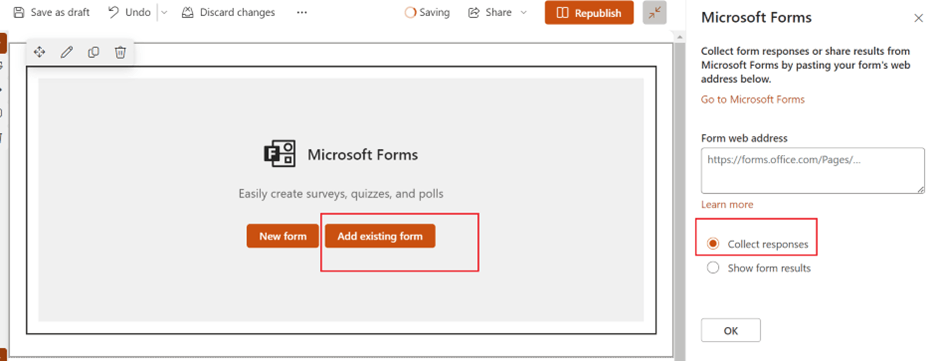Click the duplicate web part icon
The image size is (940, 361).
click(94, 53)
